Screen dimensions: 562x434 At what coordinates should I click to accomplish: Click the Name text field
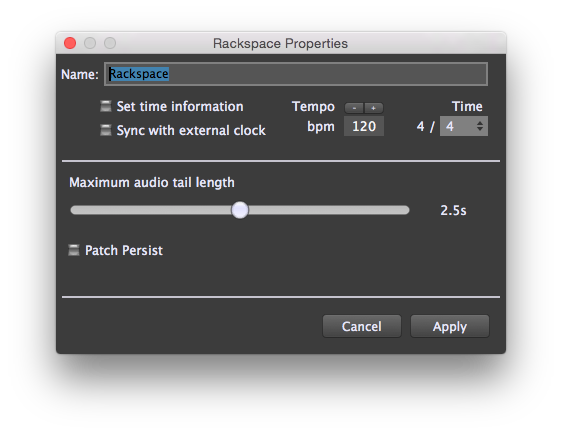click(x=296, y=74)
